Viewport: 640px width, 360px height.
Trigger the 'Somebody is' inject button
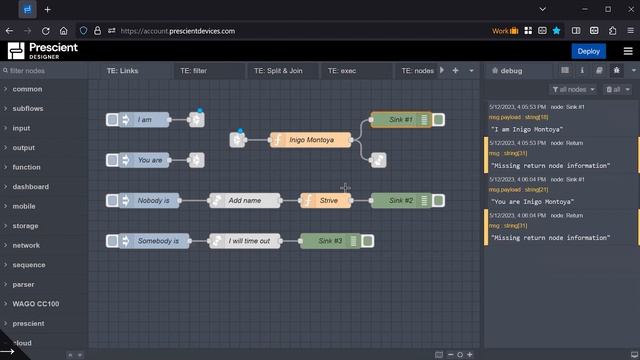[x=112, y=241]
